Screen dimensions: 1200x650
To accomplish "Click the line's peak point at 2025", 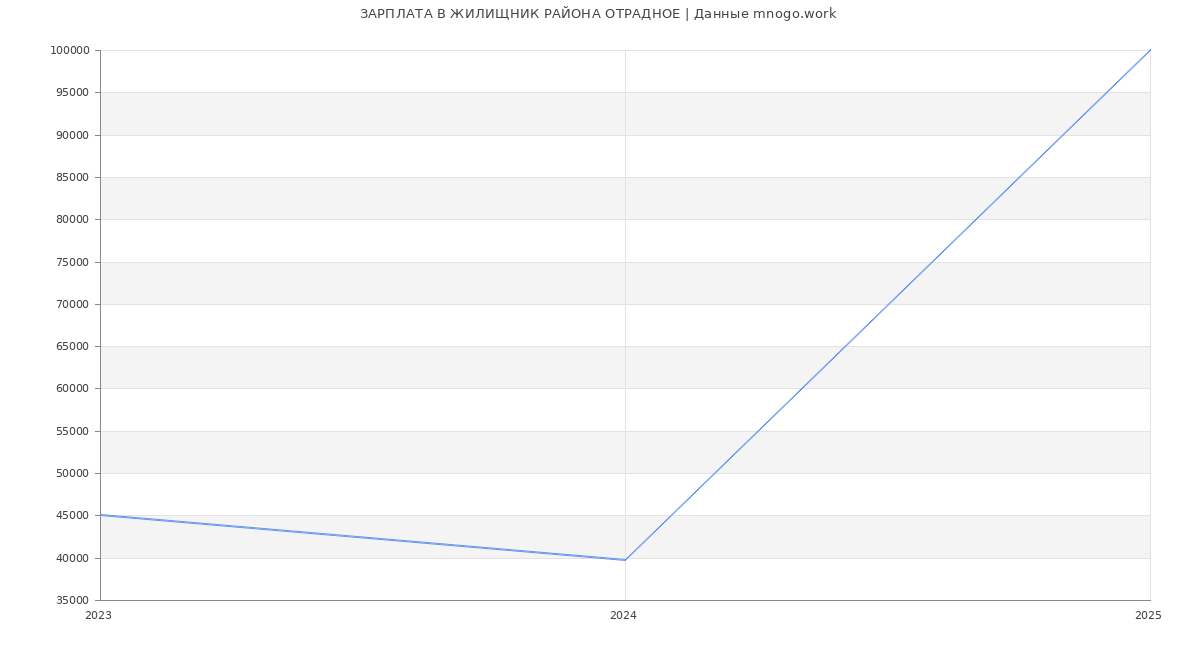I will (x=1150, y=50).
